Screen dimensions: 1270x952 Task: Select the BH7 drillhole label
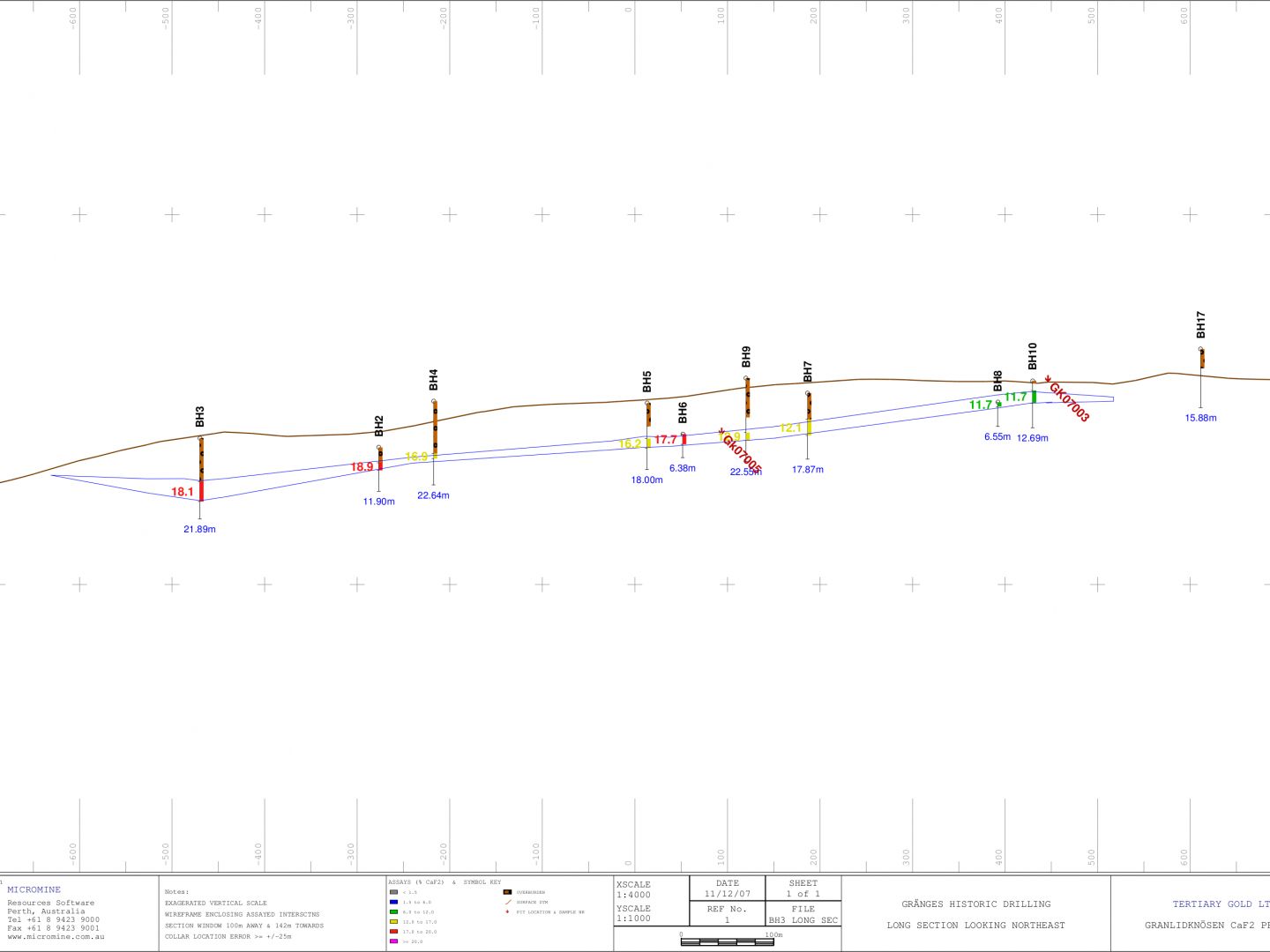point(808,372)
